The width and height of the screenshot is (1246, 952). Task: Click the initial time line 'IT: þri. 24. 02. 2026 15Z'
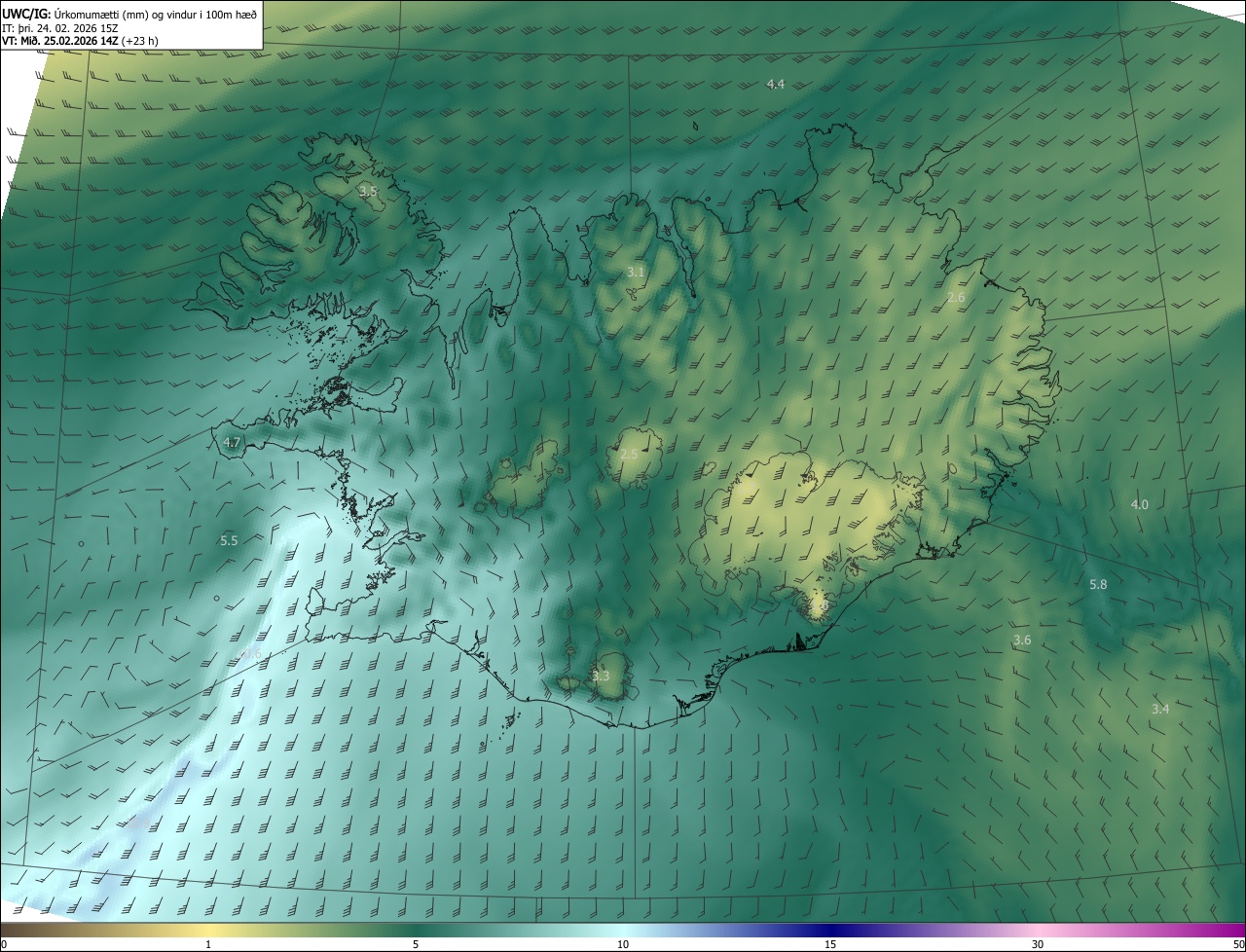(60, 27)
